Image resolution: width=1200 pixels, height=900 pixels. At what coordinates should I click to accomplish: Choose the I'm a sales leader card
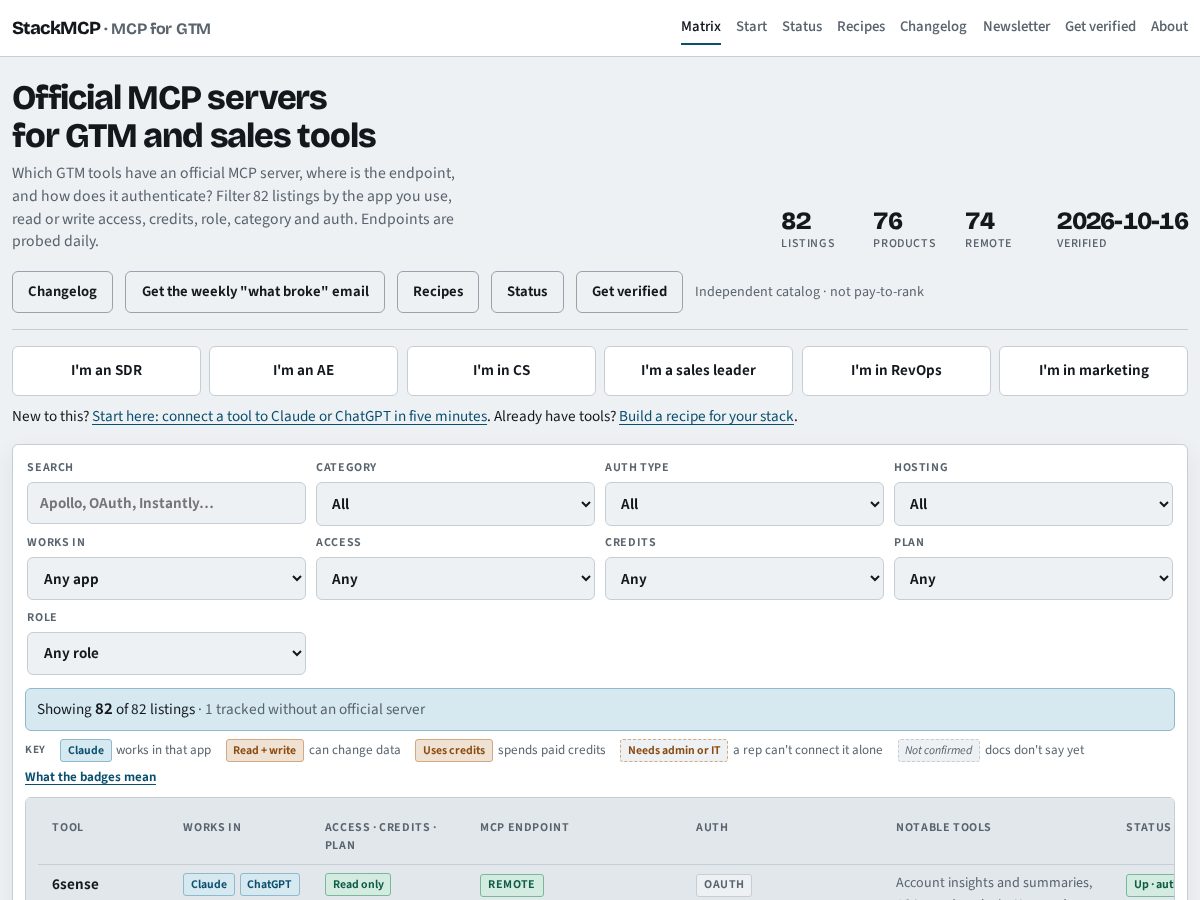pyautogui.click(x=698, y=371)
